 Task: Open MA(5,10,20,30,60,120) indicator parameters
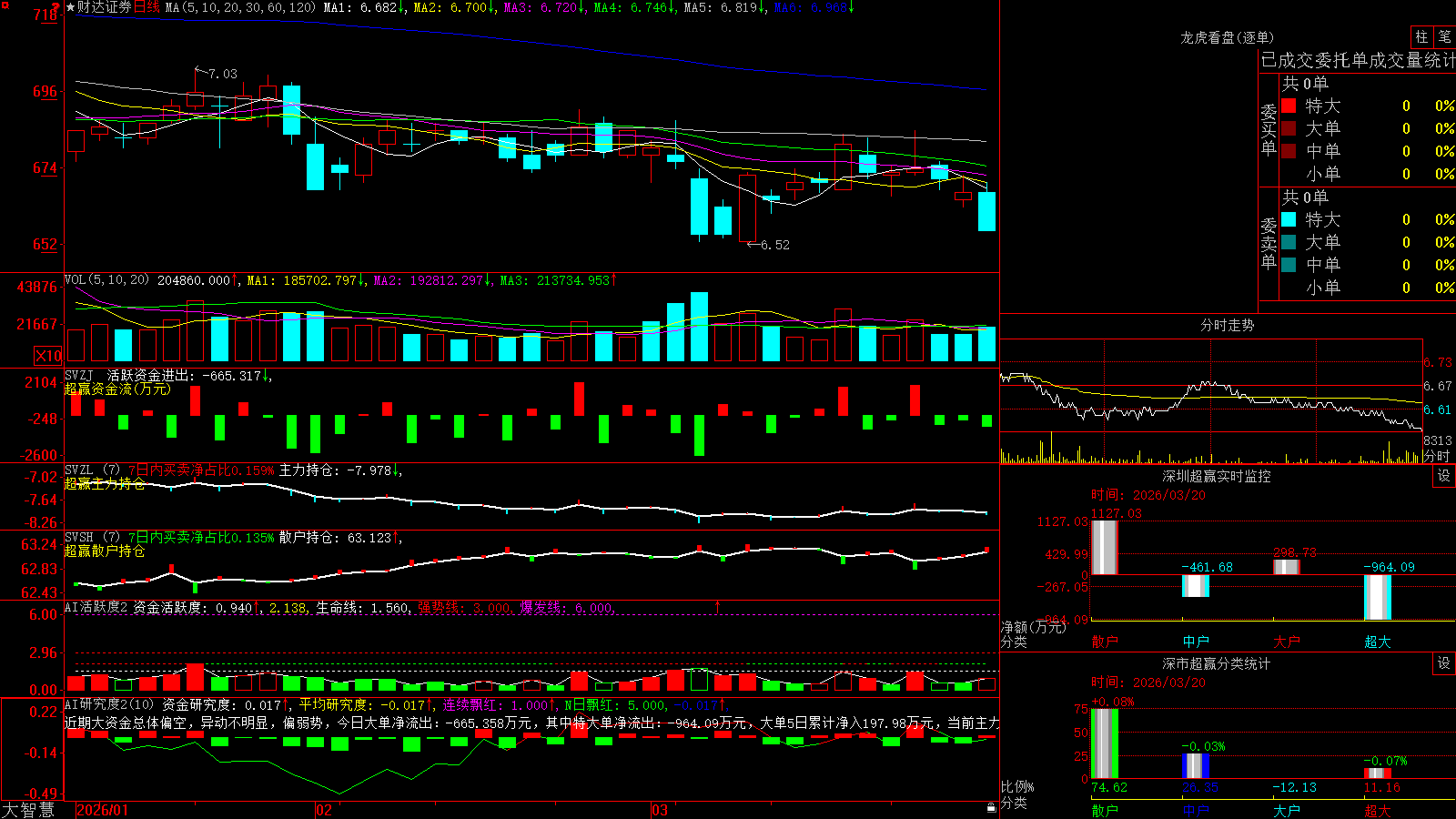[240, 7]
